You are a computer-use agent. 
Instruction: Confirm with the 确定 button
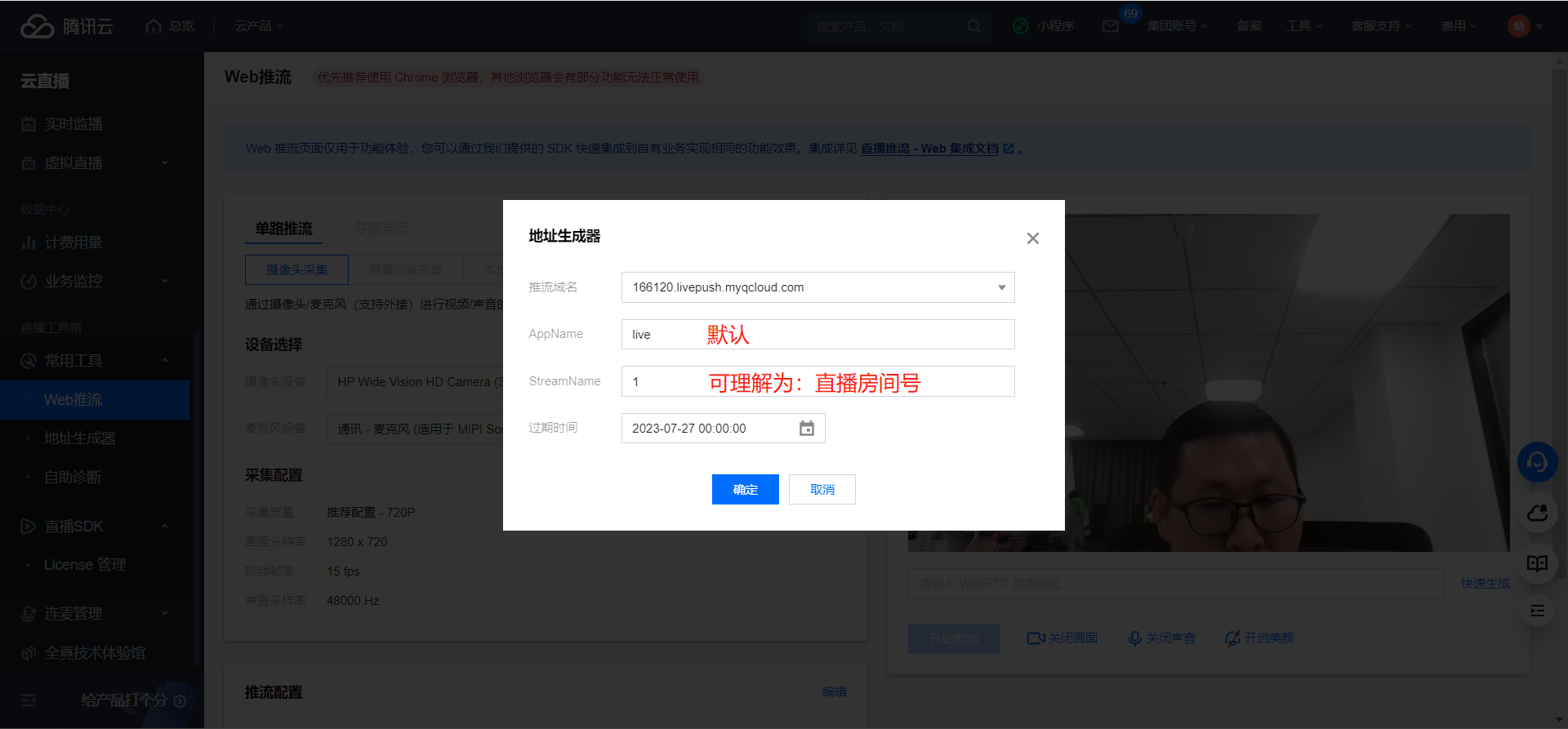[x=746, y=490]
